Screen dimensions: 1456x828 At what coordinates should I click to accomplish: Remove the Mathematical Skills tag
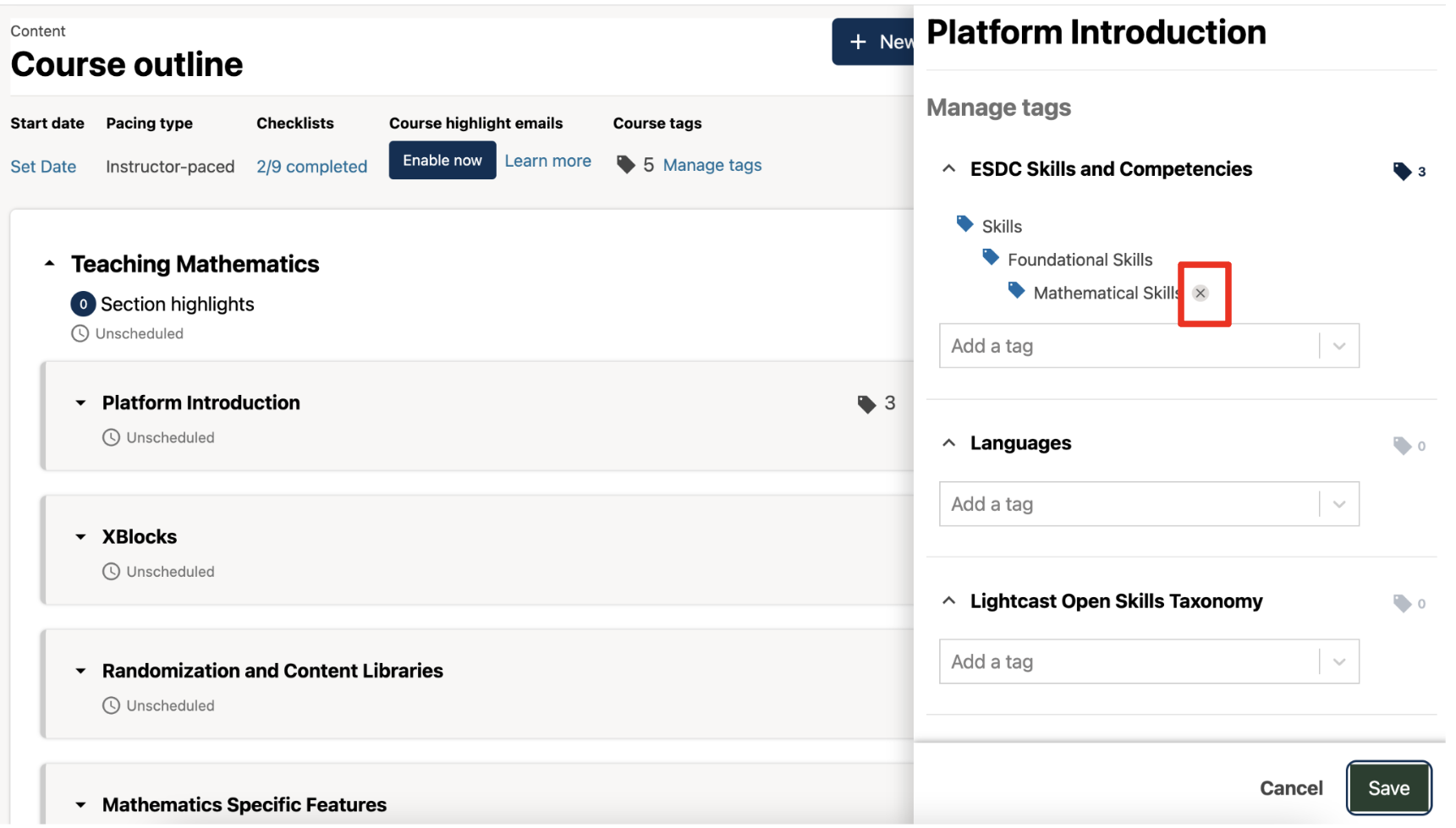tap(1200, 293)
